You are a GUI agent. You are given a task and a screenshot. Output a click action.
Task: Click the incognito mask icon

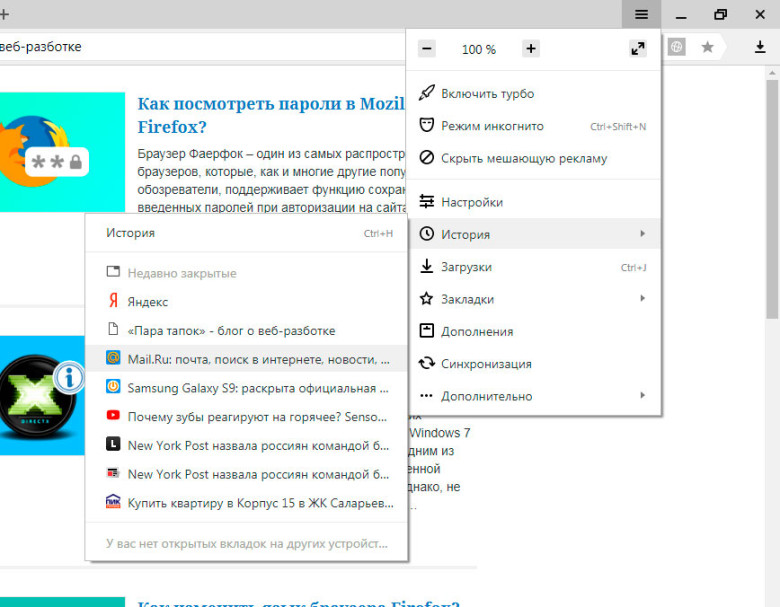[x=426, y=125]
